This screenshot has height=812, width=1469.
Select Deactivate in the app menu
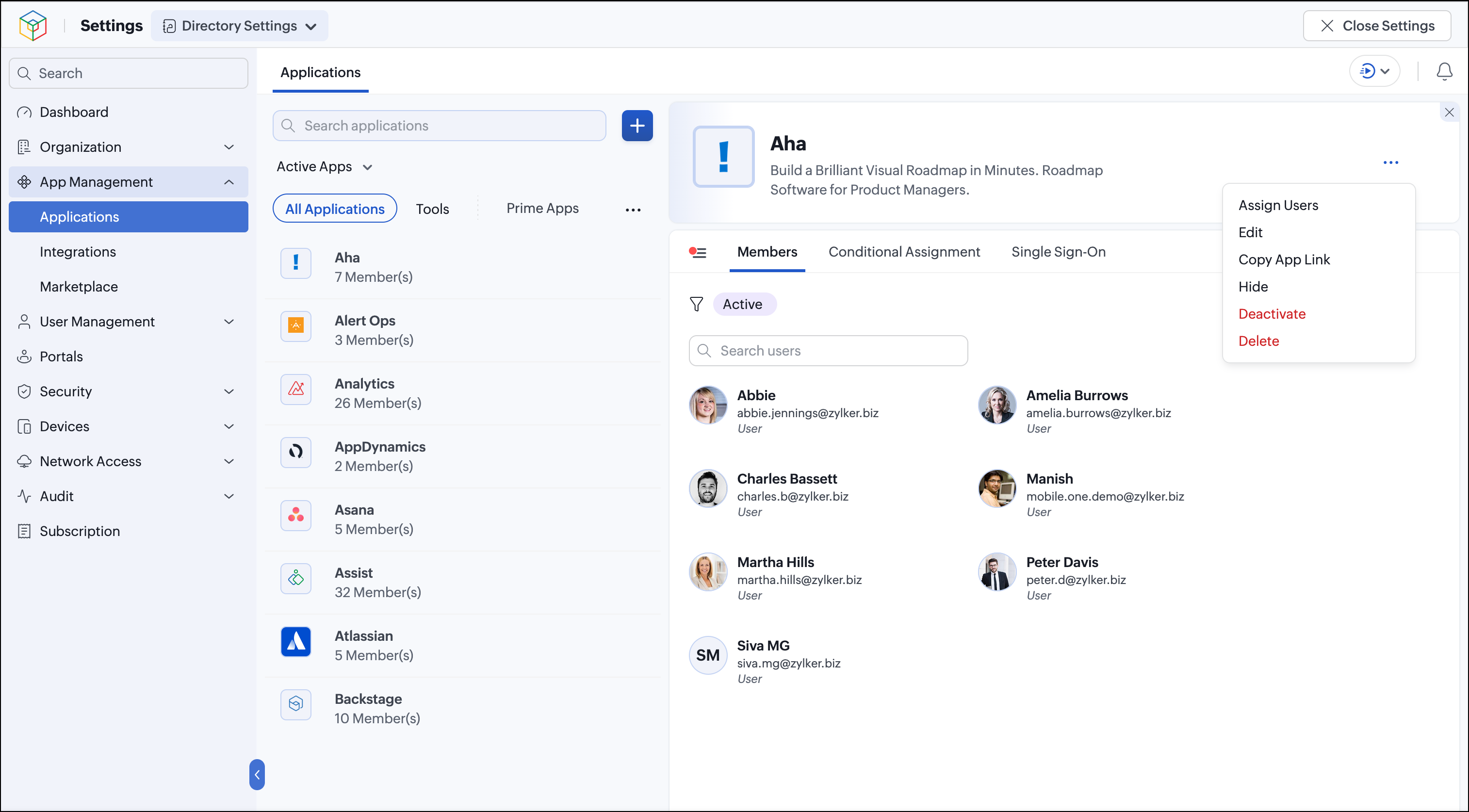tap(1272, 314)
